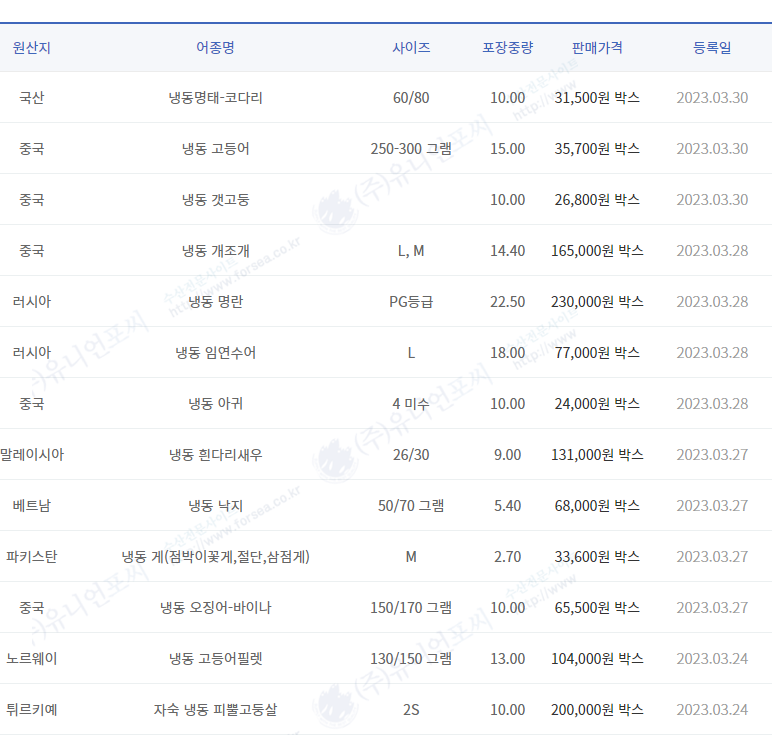This screenshot has height=735, width=772.
Task: Open the 냉동 개조개 listing
Action: pos(215,251)
